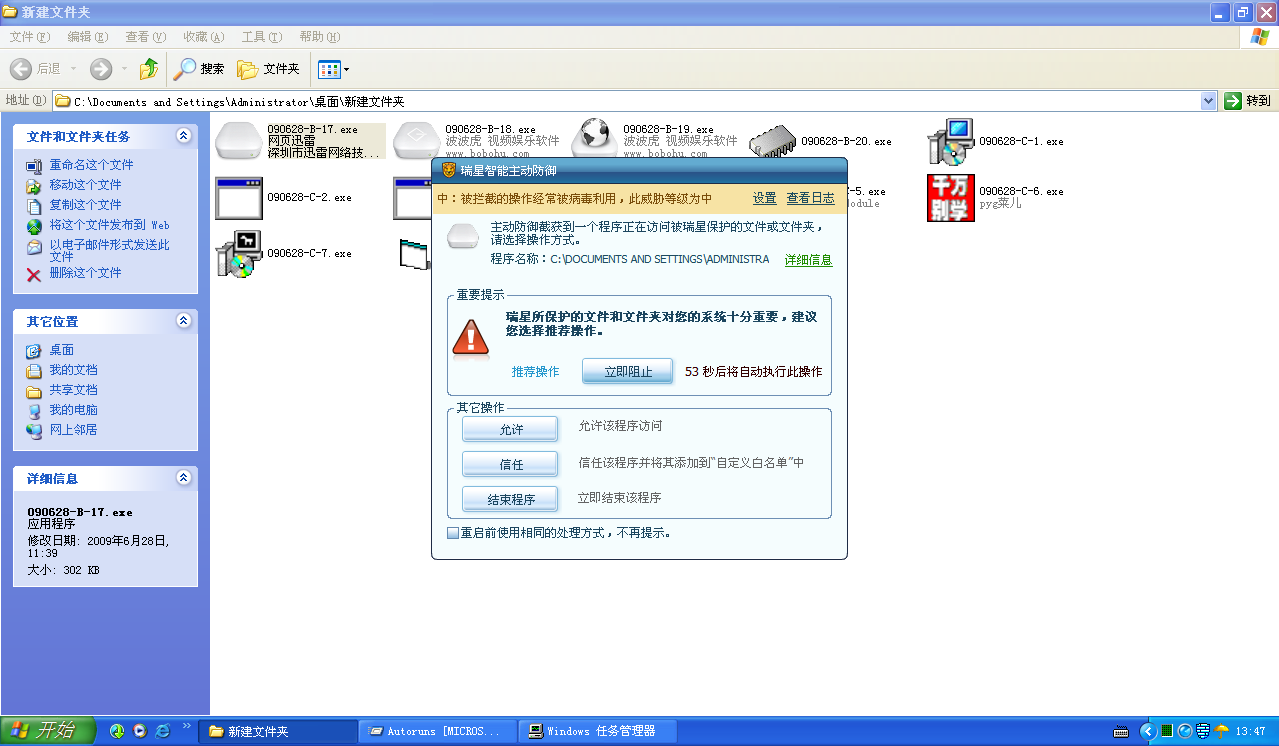Go to 网上邻居 in other places
Image resolution: width=1279 pixels, height=746 pixels.
(73, 430)
